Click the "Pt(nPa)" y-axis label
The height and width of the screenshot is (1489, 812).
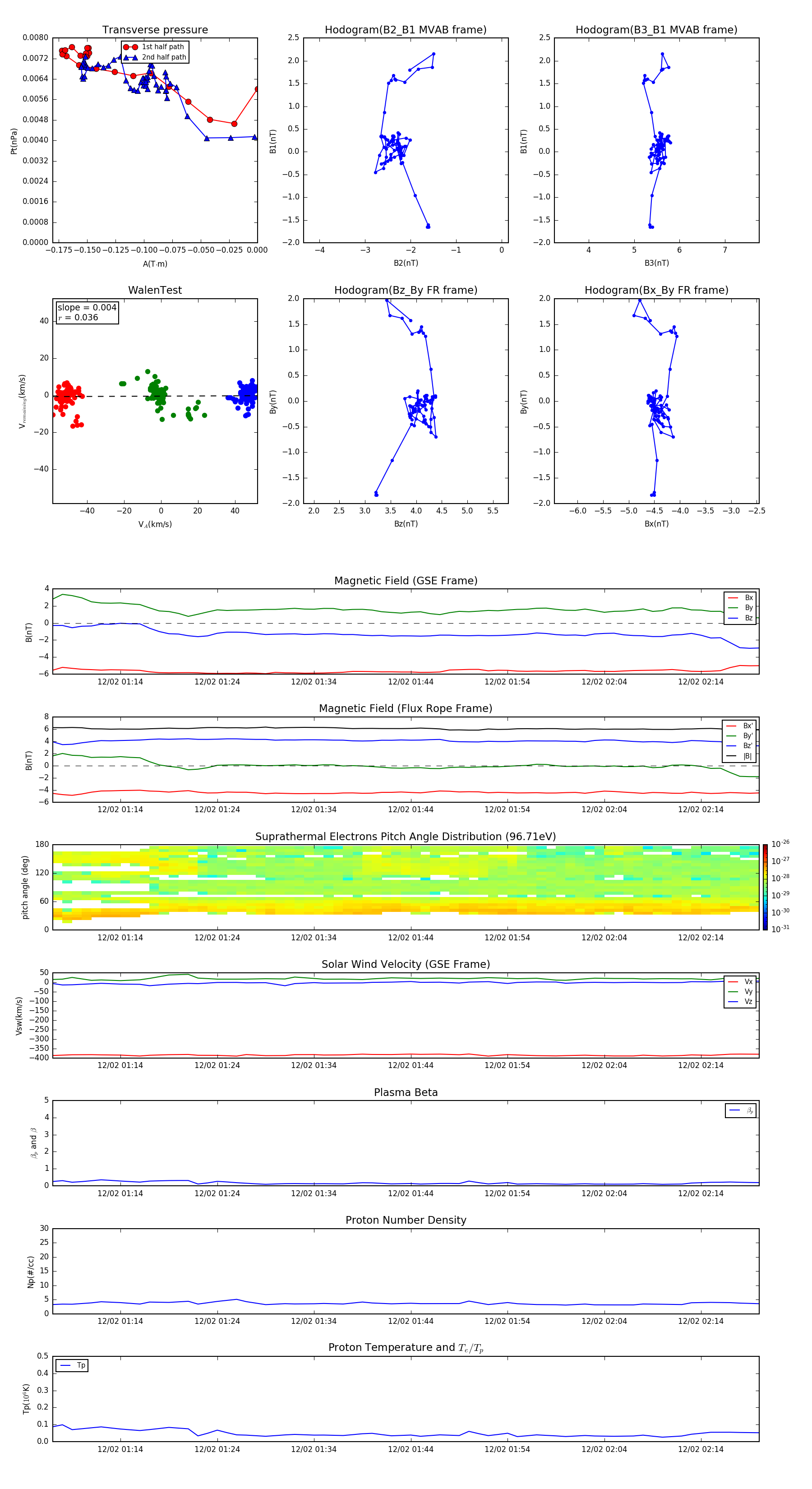pos(14,140)
